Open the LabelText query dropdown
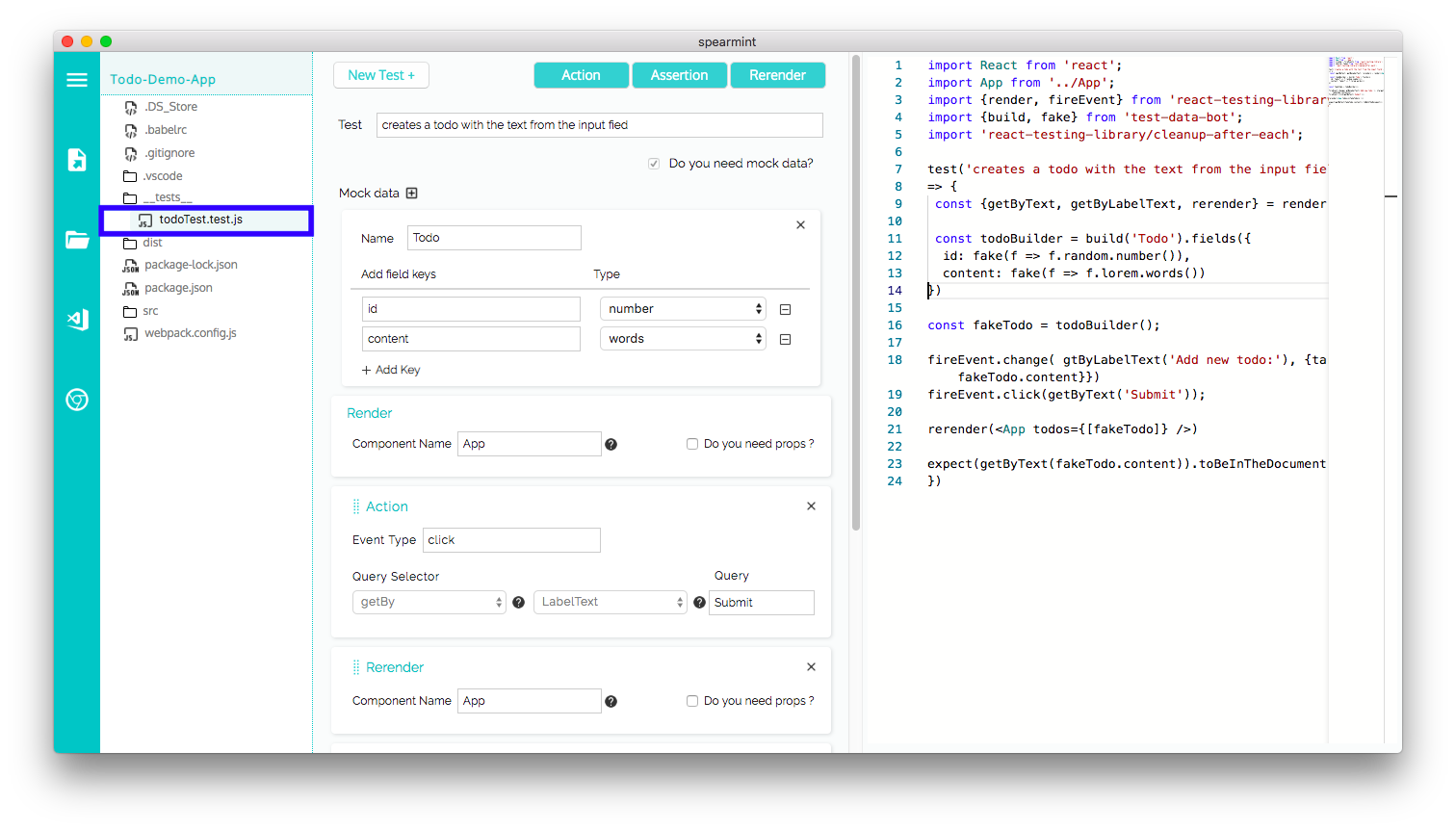1456x830 pixels. 611,602
